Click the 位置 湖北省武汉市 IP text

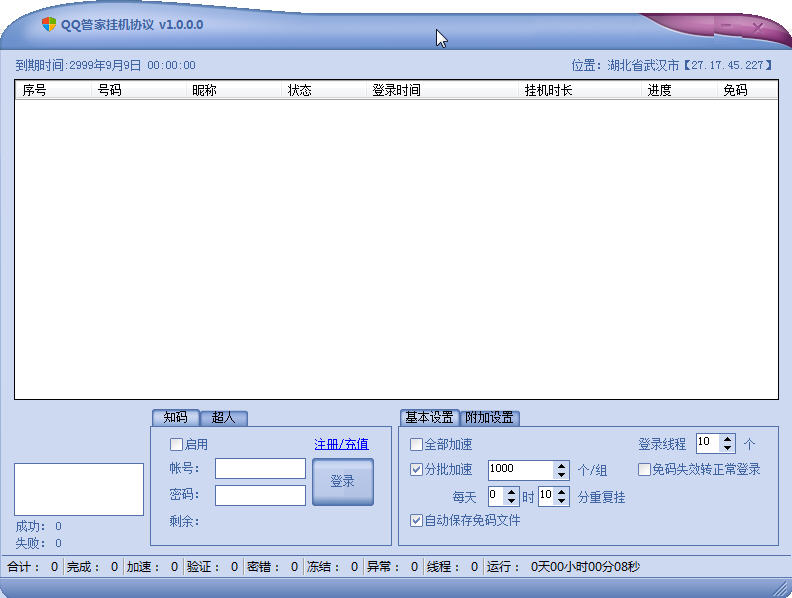(672, 65)
